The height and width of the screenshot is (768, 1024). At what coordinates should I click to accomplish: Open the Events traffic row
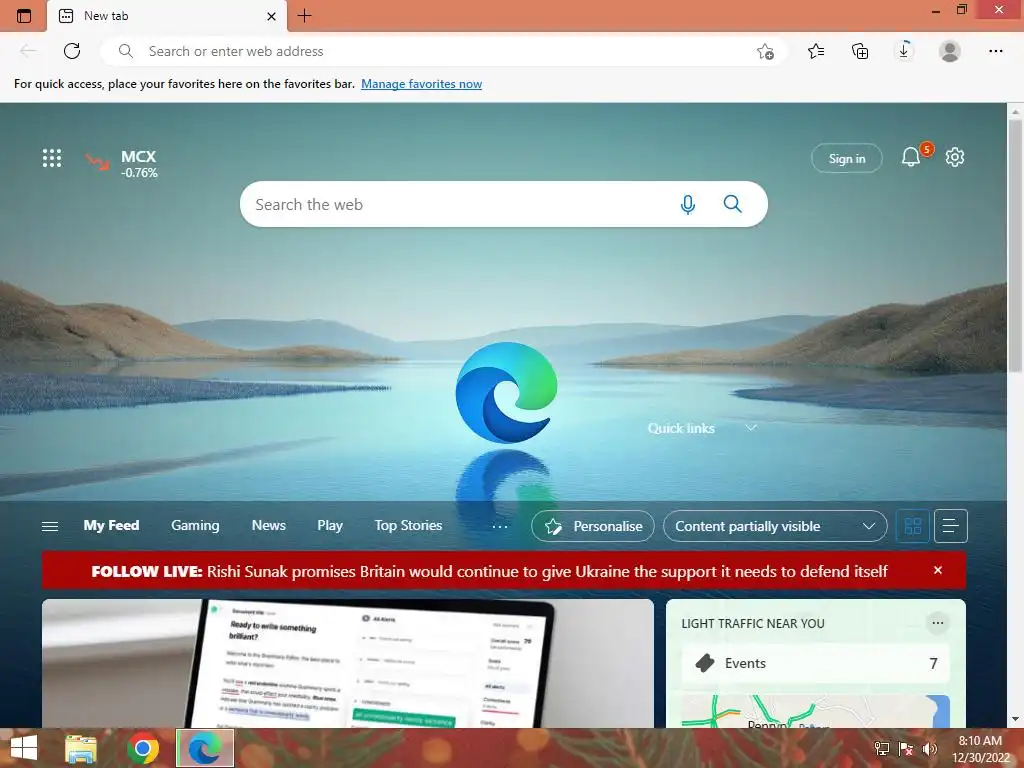[815, 664]
